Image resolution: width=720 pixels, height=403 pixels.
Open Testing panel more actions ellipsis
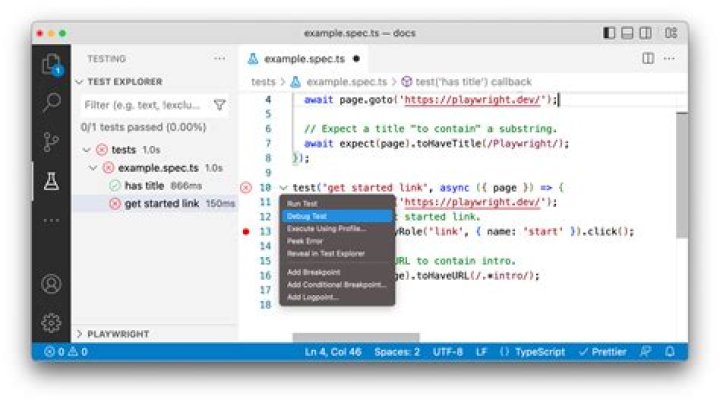219,59
